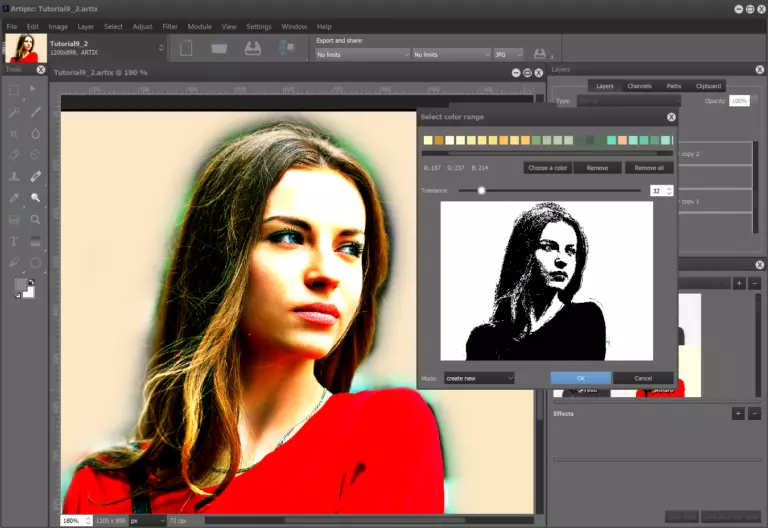Select the clone stamp tool

(14, 176)
